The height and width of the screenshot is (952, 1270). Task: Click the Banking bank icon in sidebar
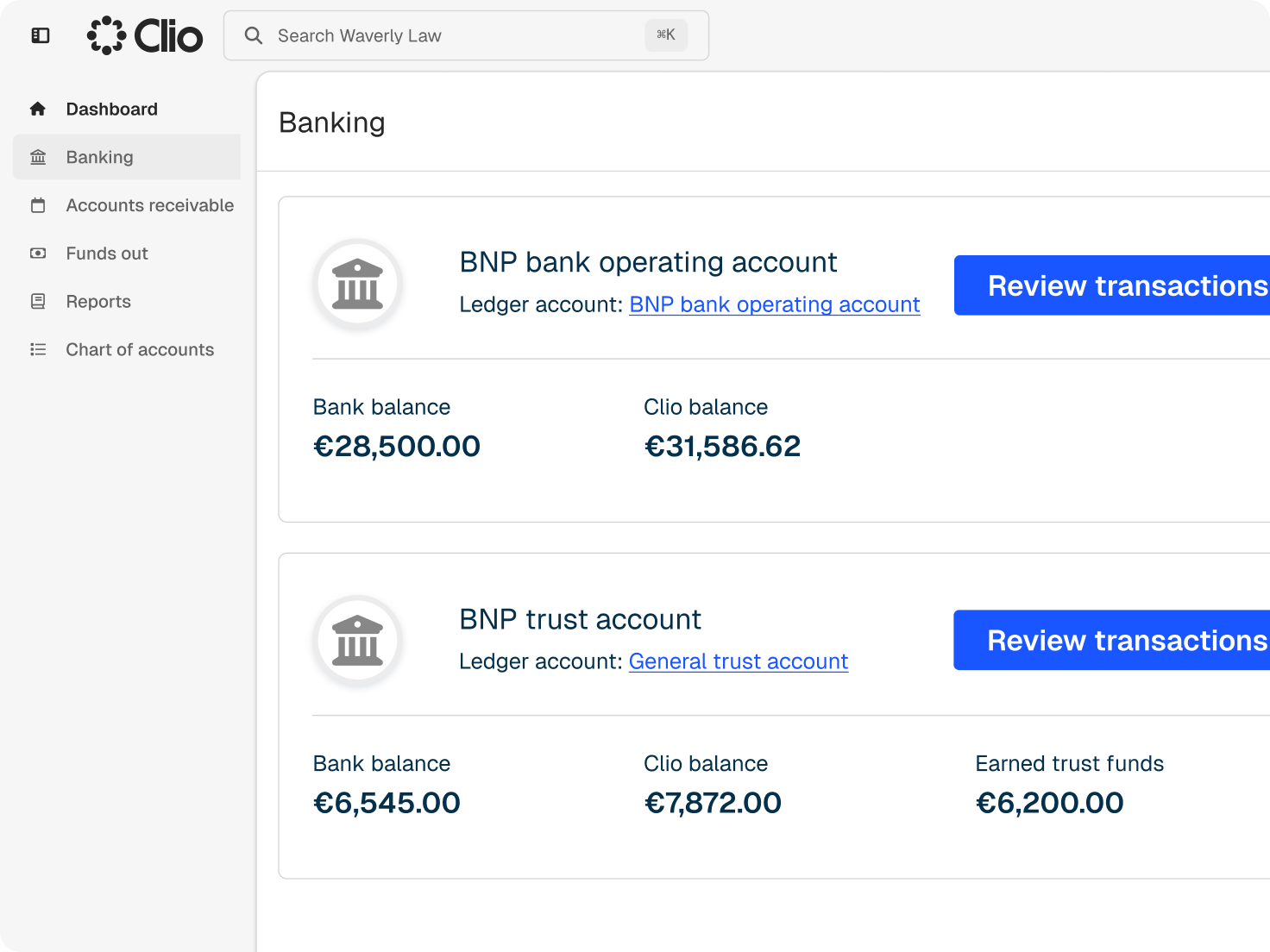click(x=38, y=157)
